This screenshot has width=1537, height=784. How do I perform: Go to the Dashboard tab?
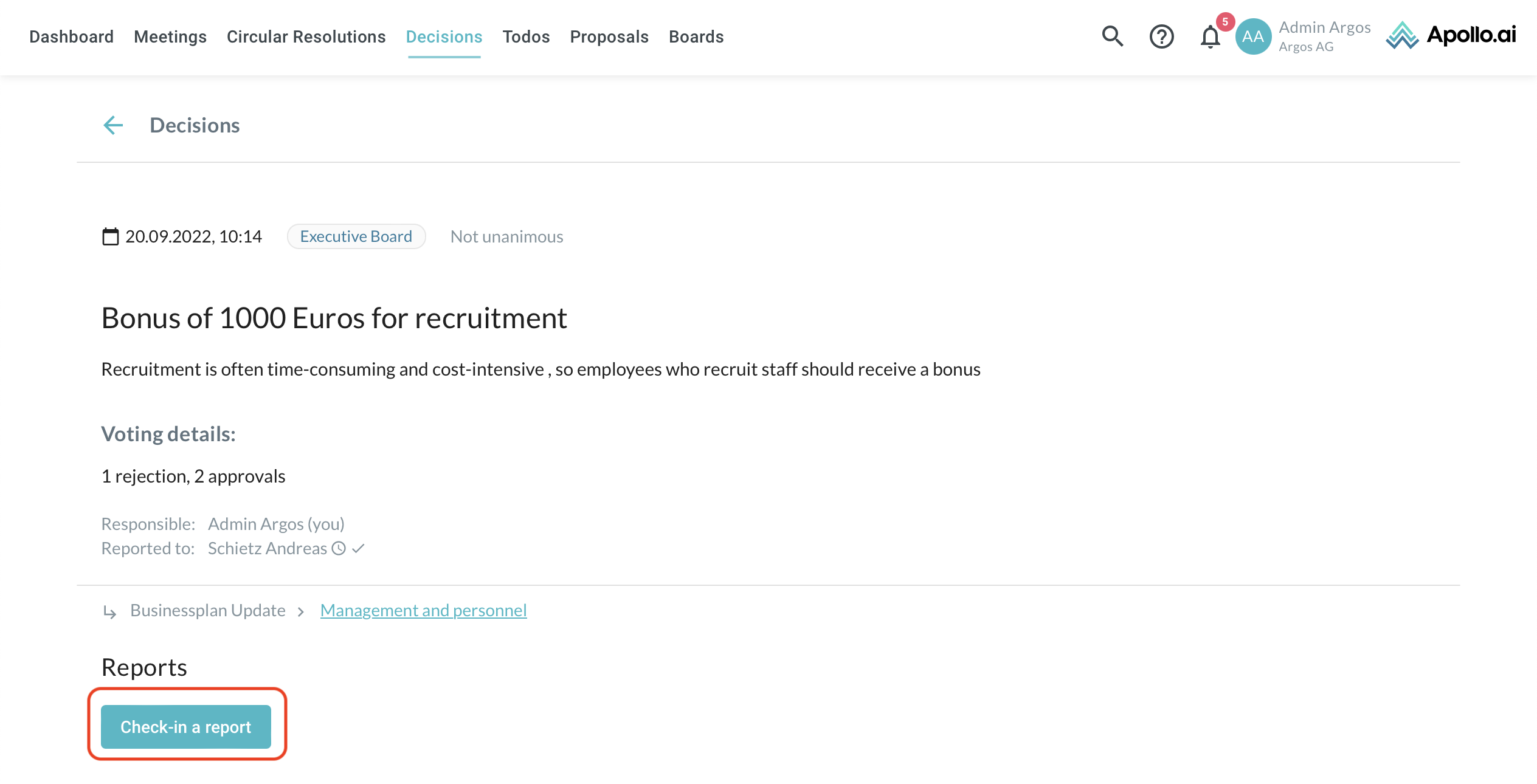(x=71, y=36)
